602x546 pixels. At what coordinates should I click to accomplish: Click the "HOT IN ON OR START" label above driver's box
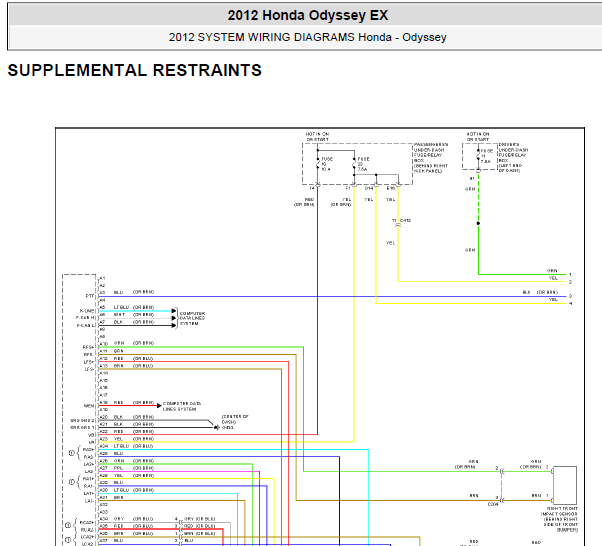pos(478,137)
